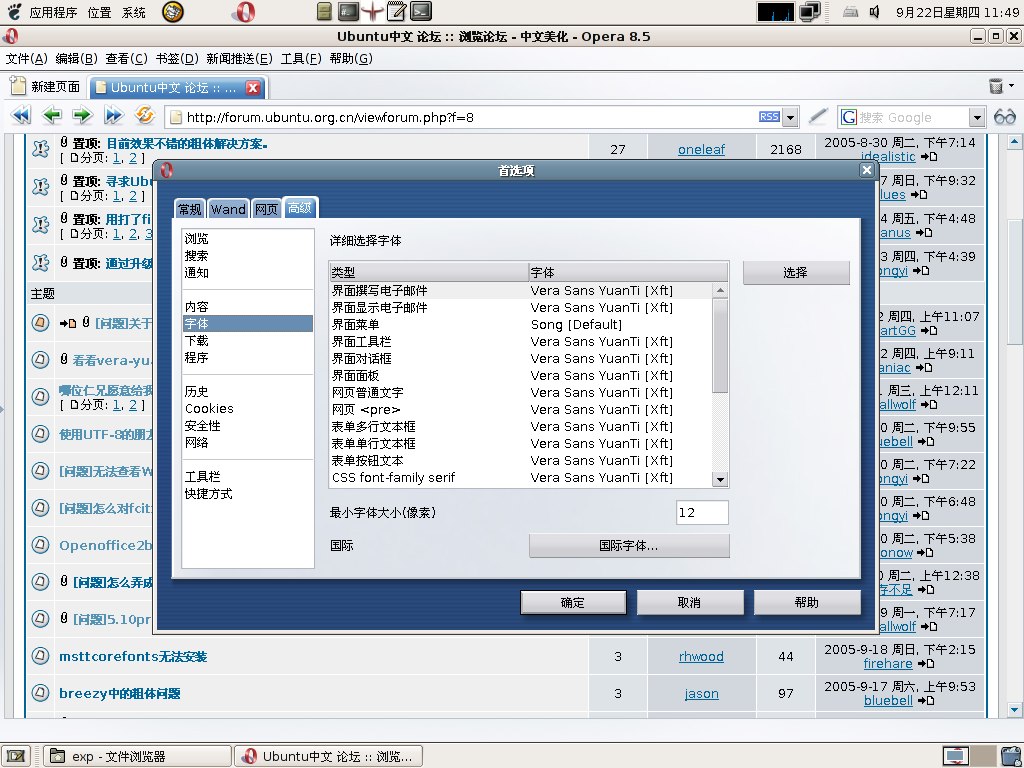The height and width of the screenshot is (768, 1024).
Task: Open the closed-tabs trash can icon
Action: click(x=996, y=86)
